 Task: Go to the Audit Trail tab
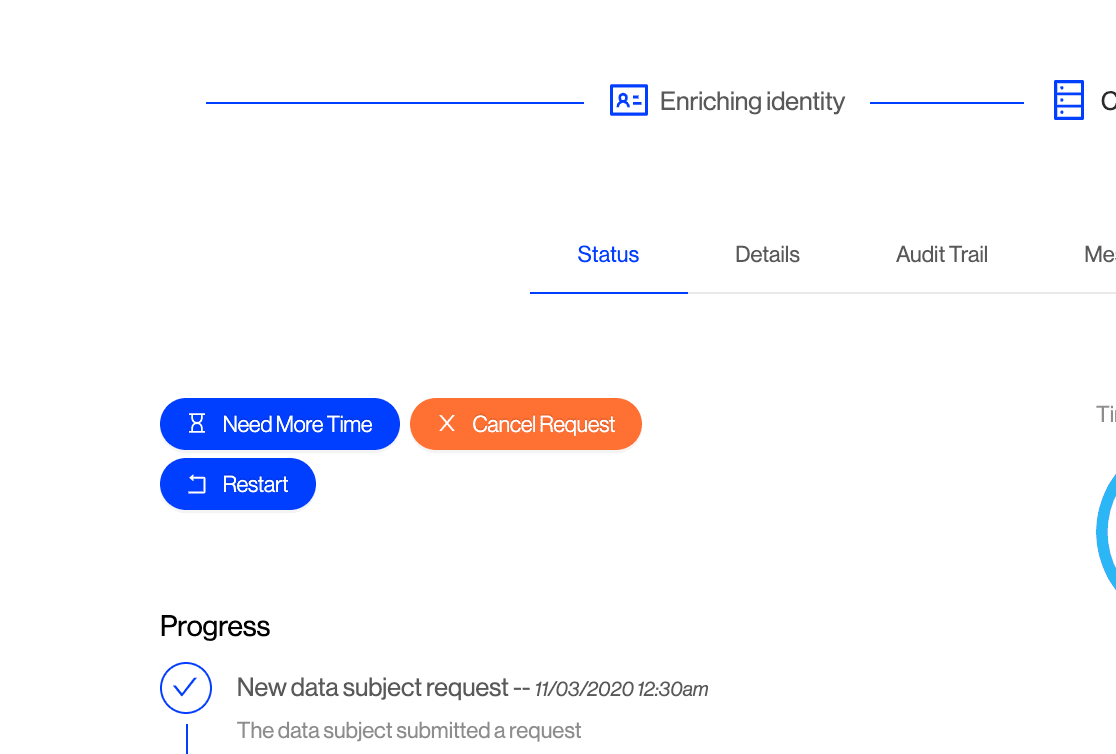(941, 254)
